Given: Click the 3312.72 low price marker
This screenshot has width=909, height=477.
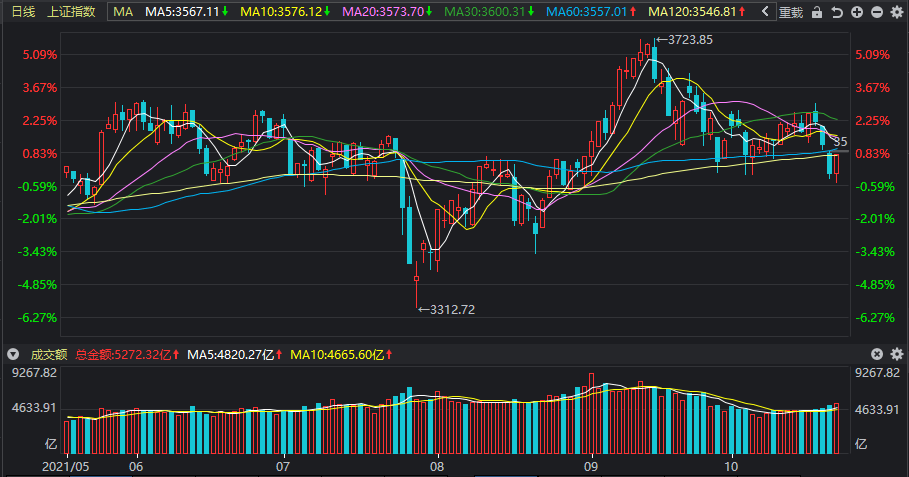Looking at the screenshot, I should pyautogui.click(x=446, y=309).
